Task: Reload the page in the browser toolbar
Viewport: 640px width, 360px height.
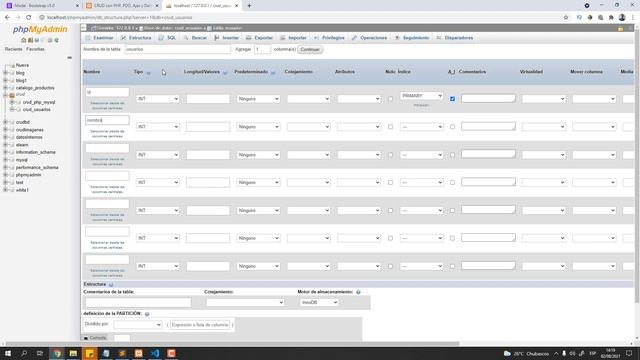Action: click(29, 18)
